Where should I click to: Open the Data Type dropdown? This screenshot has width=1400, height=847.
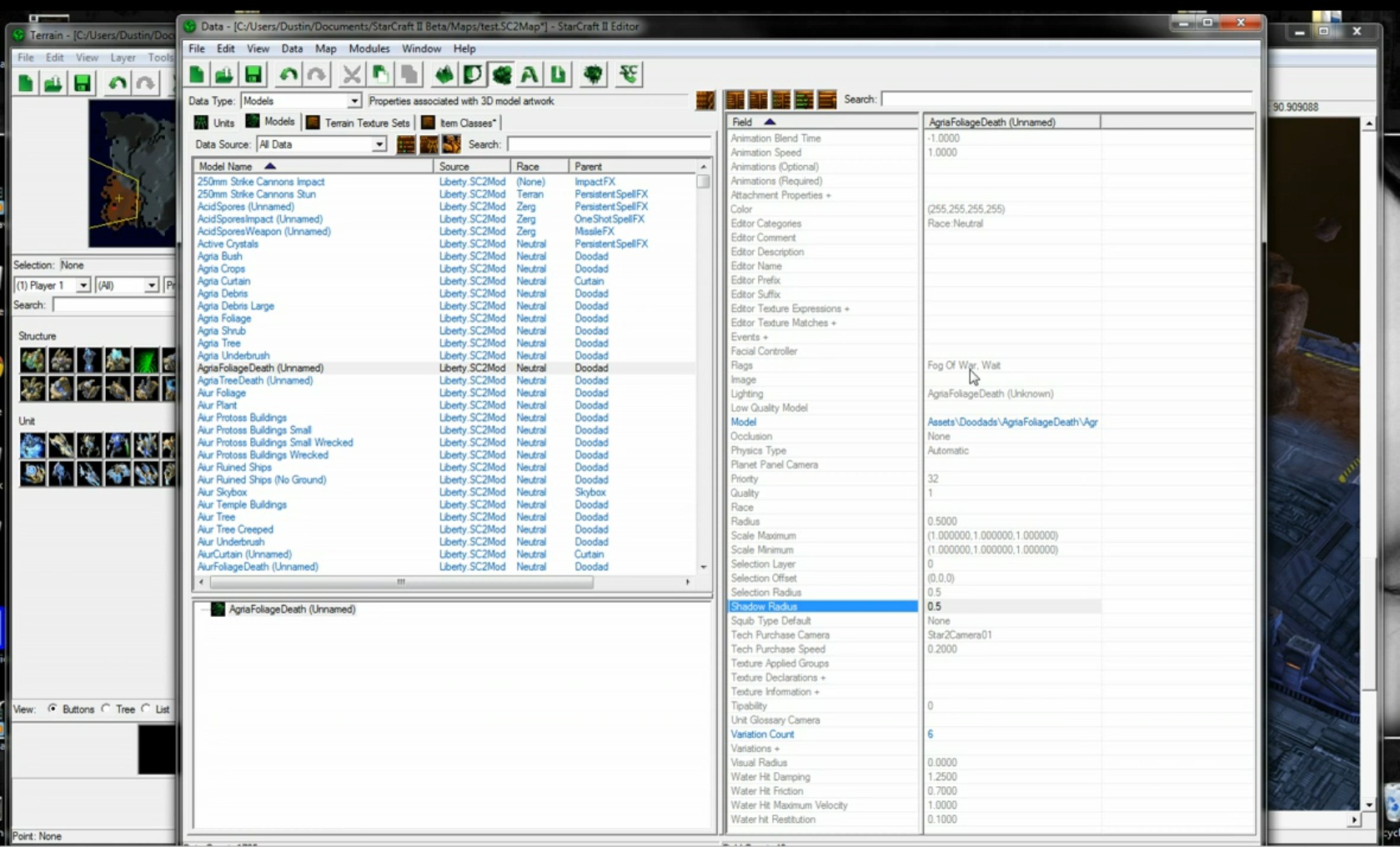click(x=354, y=101)
